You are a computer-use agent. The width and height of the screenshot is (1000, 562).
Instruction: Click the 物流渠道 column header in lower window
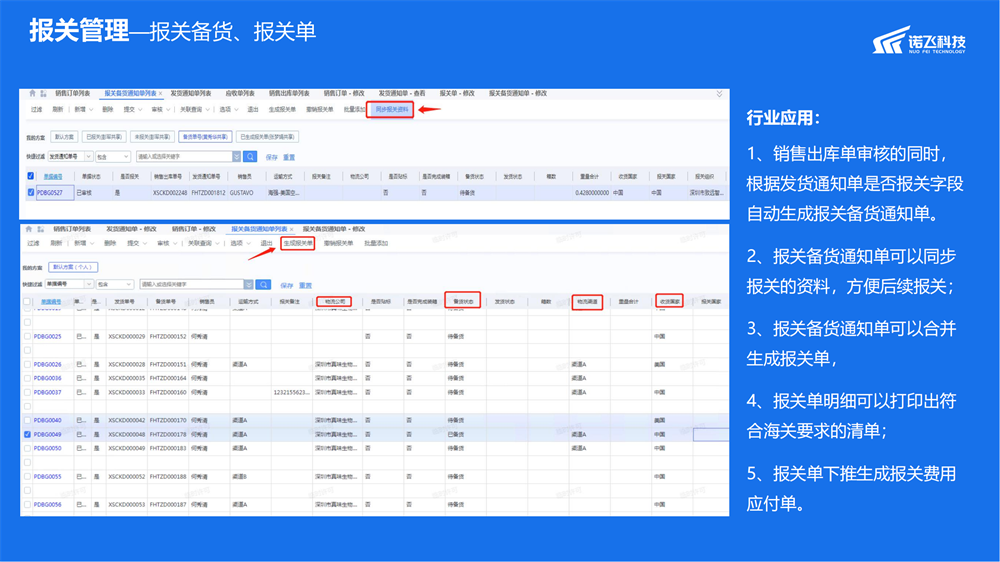(587, 301)
